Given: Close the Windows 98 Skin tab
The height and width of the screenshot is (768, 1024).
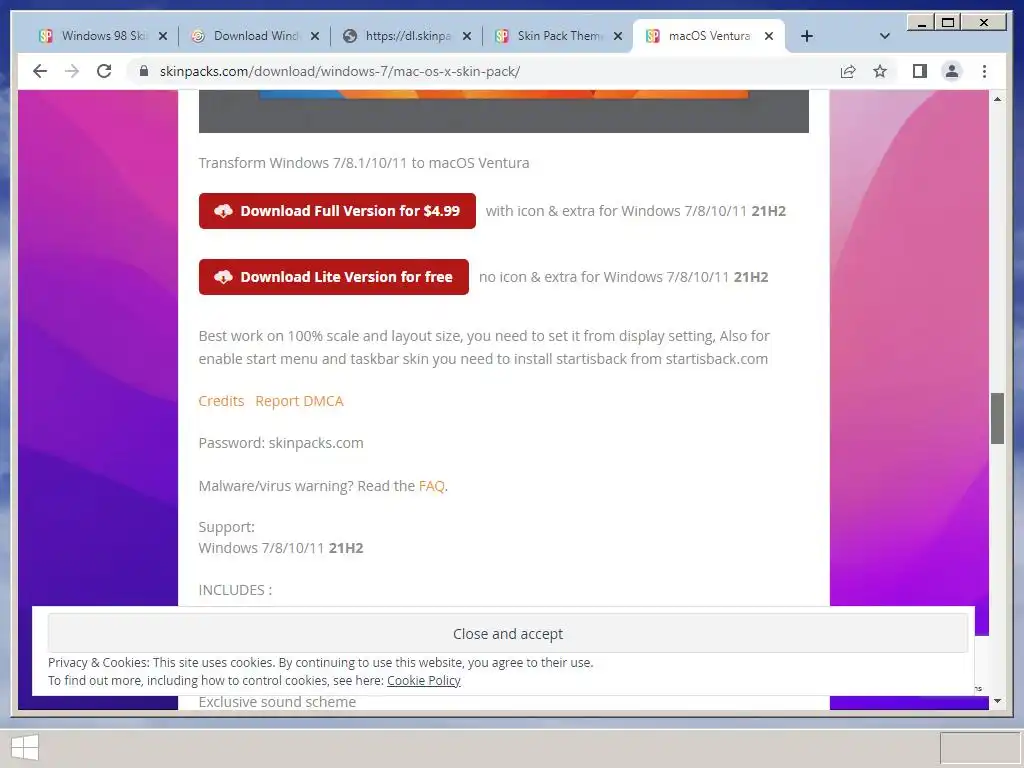Looking at the screenshot, I should (163, 36).
